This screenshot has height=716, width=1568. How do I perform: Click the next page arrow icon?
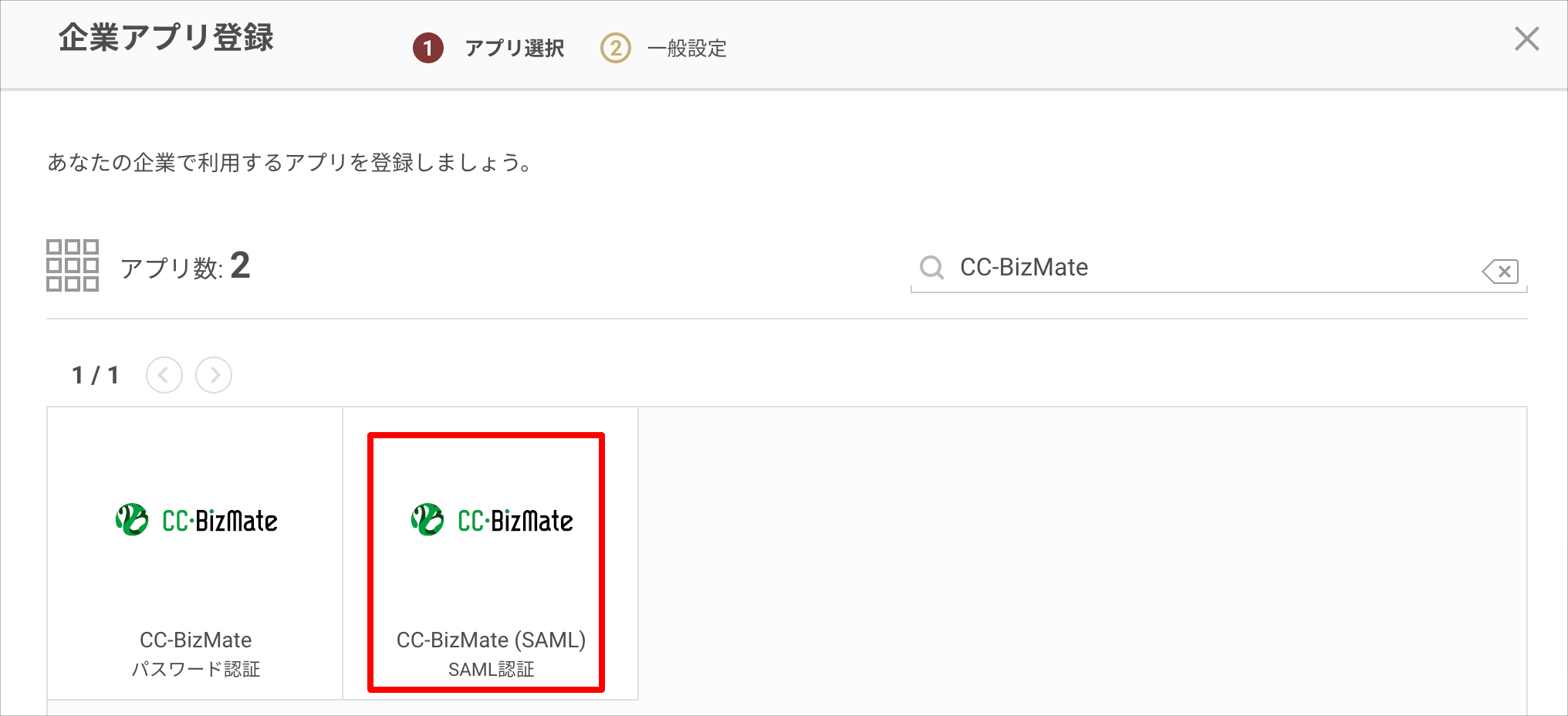pos(214,375)
